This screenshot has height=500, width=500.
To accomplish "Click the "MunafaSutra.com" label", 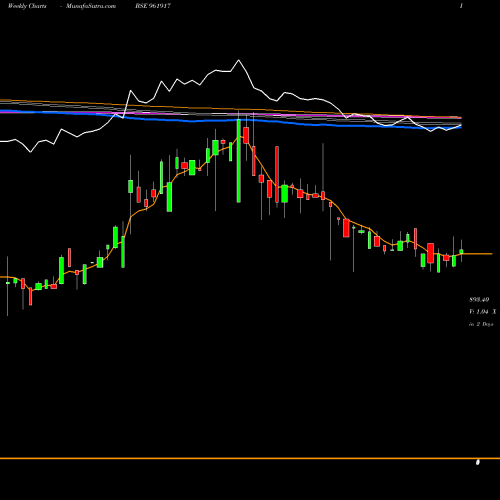I will pyautogui.click(x=91, y=6).
